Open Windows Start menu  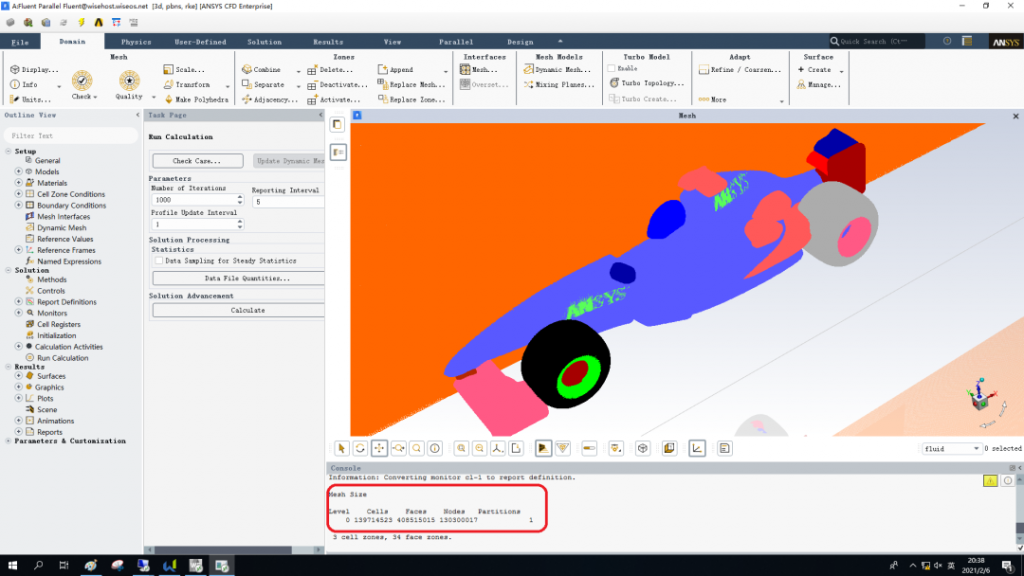point(11,566)
